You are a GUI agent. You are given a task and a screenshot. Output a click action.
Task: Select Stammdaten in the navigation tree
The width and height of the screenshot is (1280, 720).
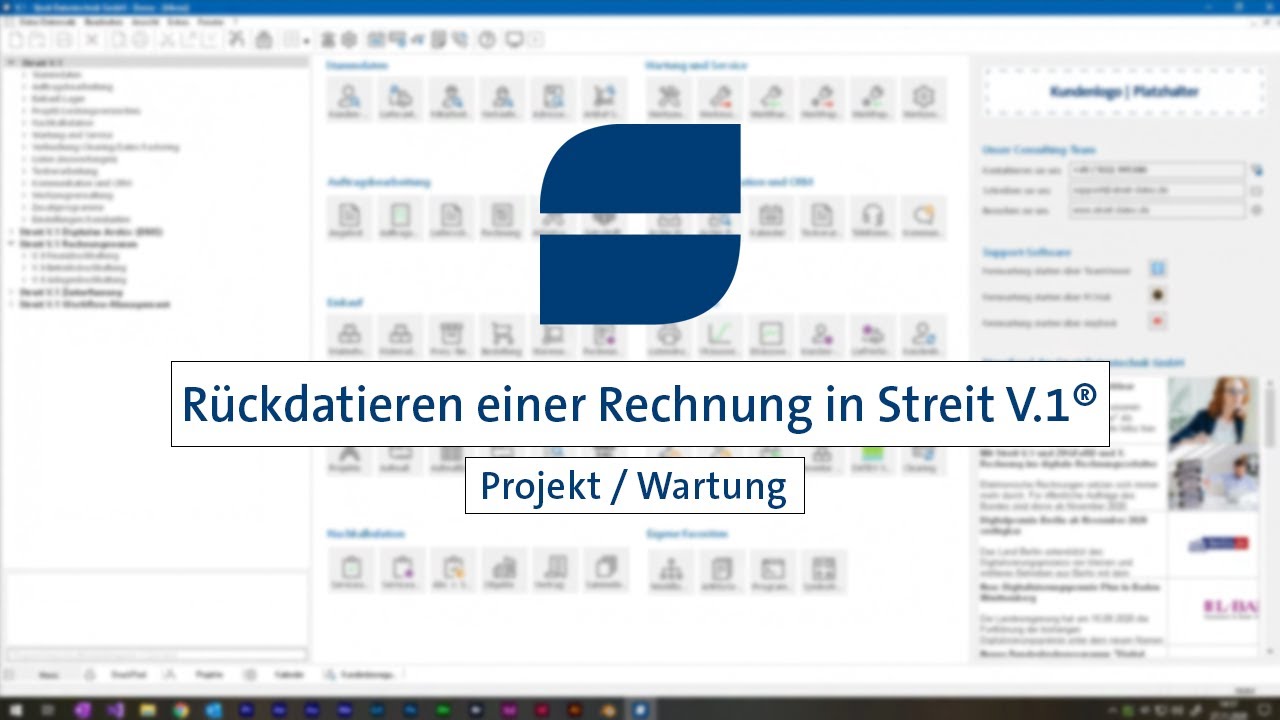(56, 75)
